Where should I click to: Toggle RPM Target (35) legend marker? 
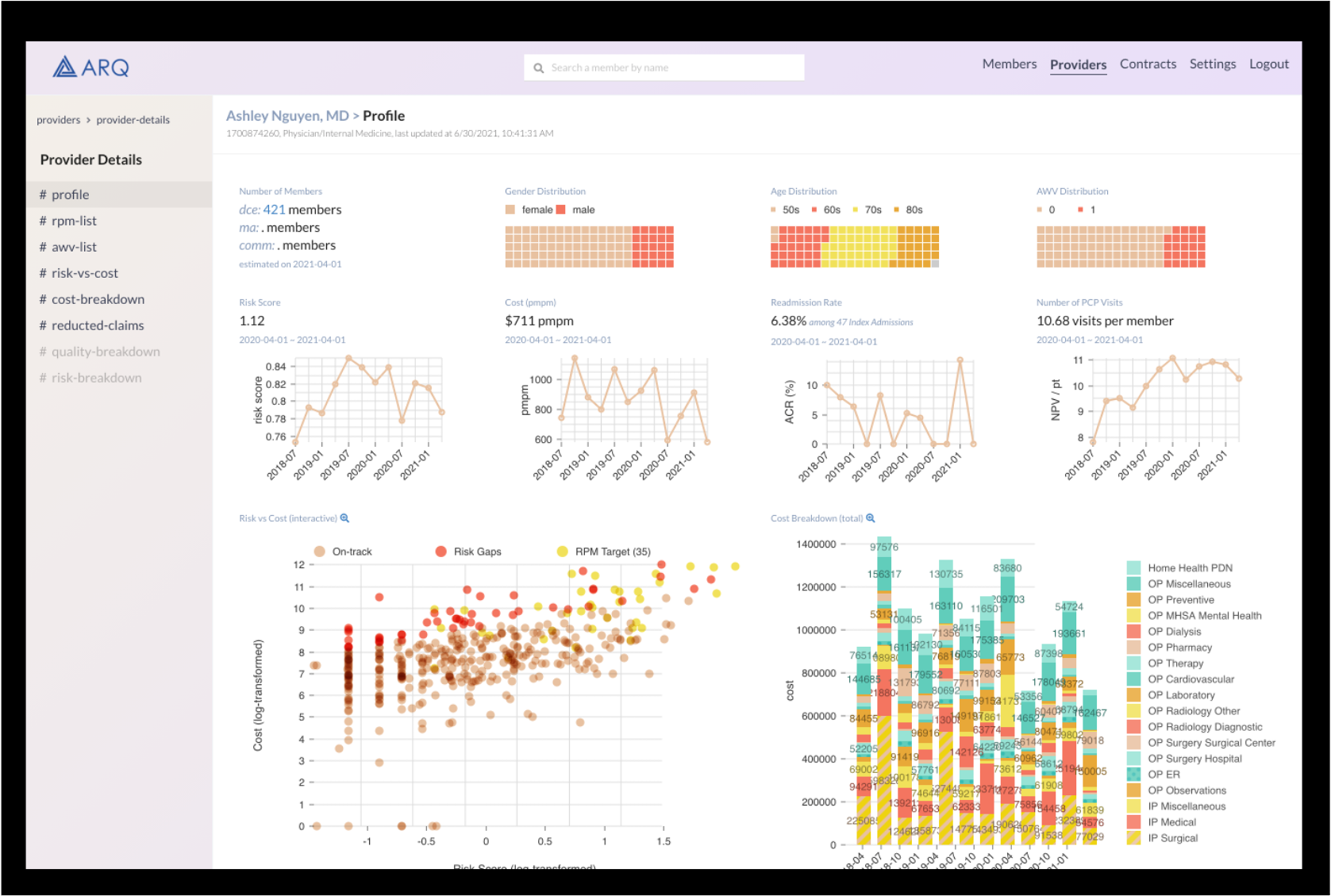[562, 552]
